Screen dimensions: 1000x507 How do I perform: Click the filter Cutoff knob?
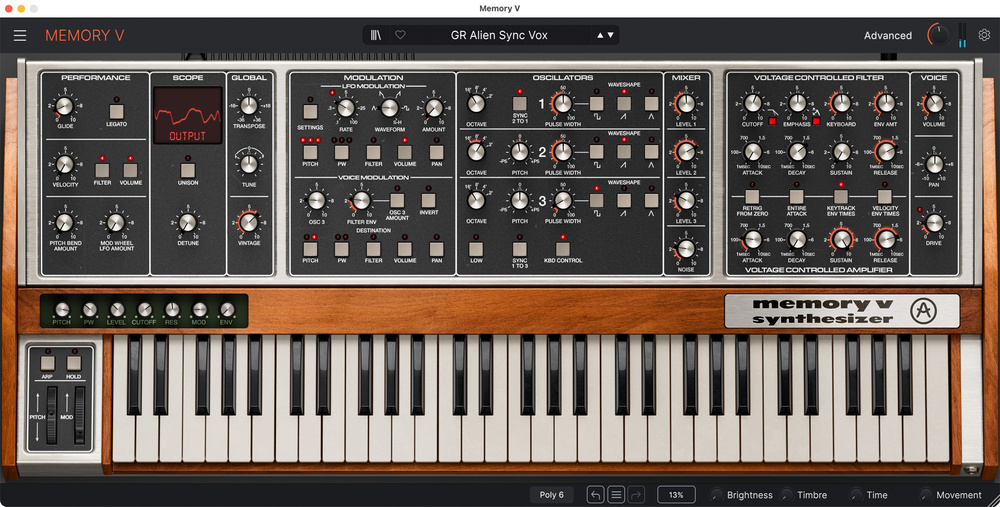(x=753, y=103)
